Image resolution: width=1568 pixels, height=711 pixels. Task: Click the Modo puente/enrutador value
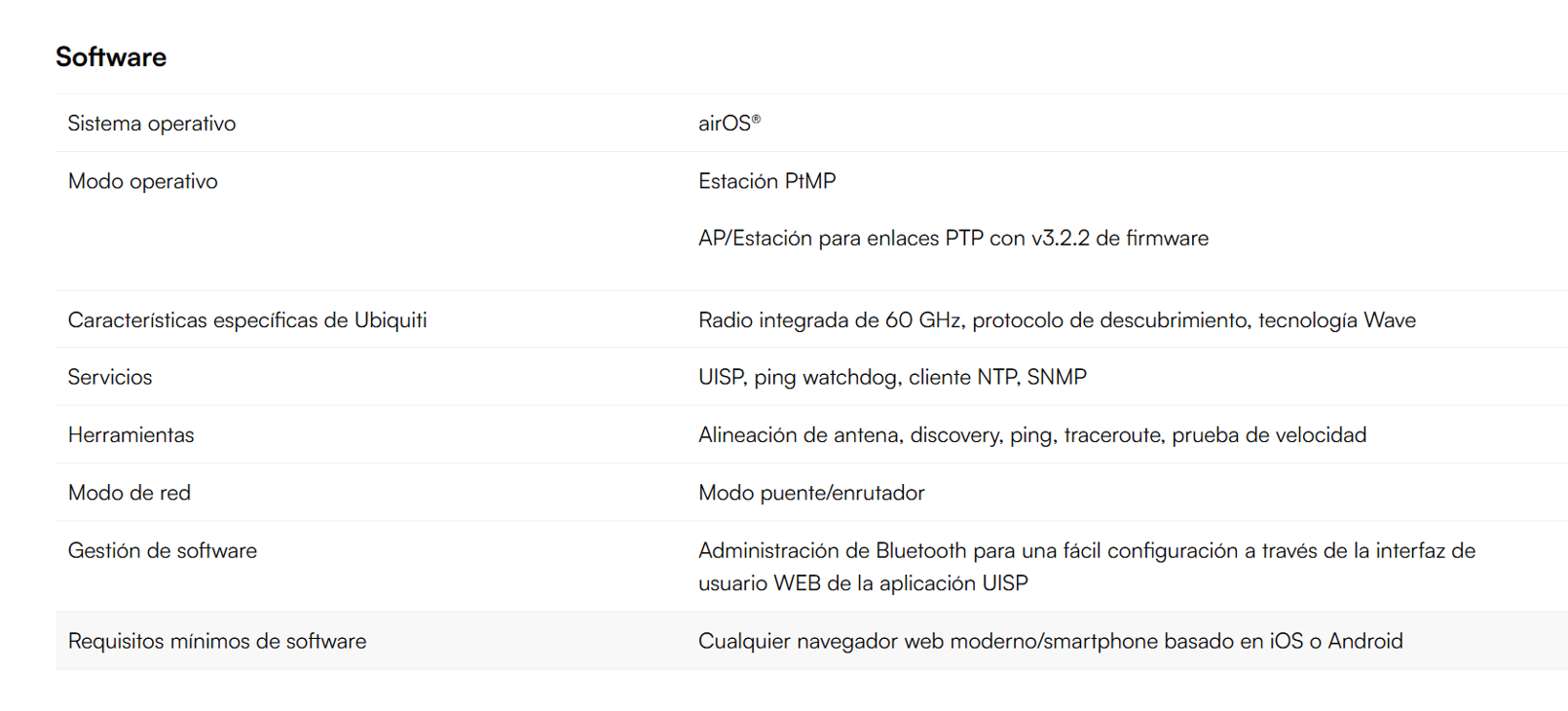click(811, 493)
